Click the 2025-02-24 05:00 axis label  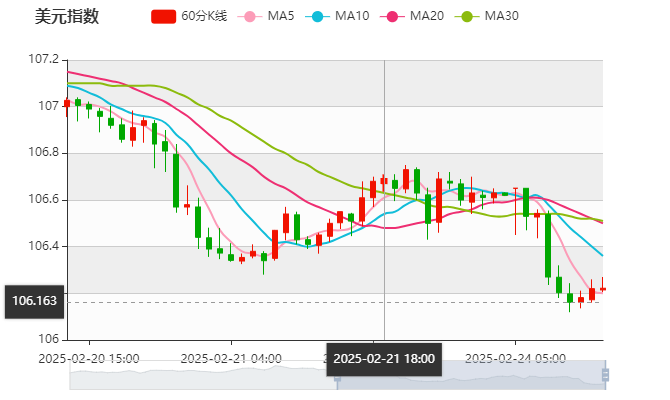coord(515,359)
